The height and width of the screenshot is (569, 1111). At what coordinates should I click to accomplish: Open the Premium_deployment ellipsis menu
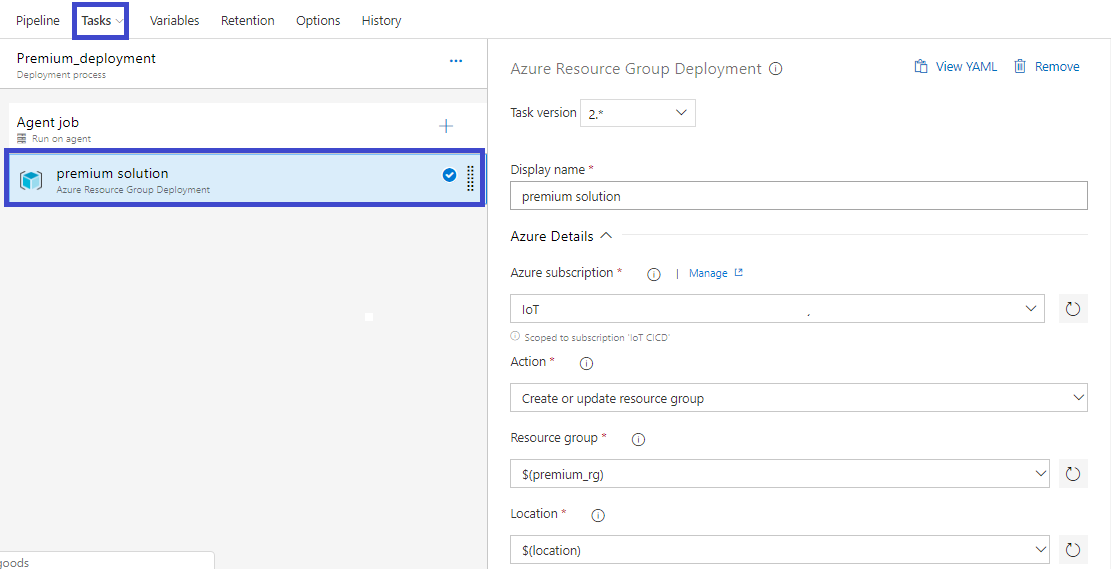pos(456,61)
